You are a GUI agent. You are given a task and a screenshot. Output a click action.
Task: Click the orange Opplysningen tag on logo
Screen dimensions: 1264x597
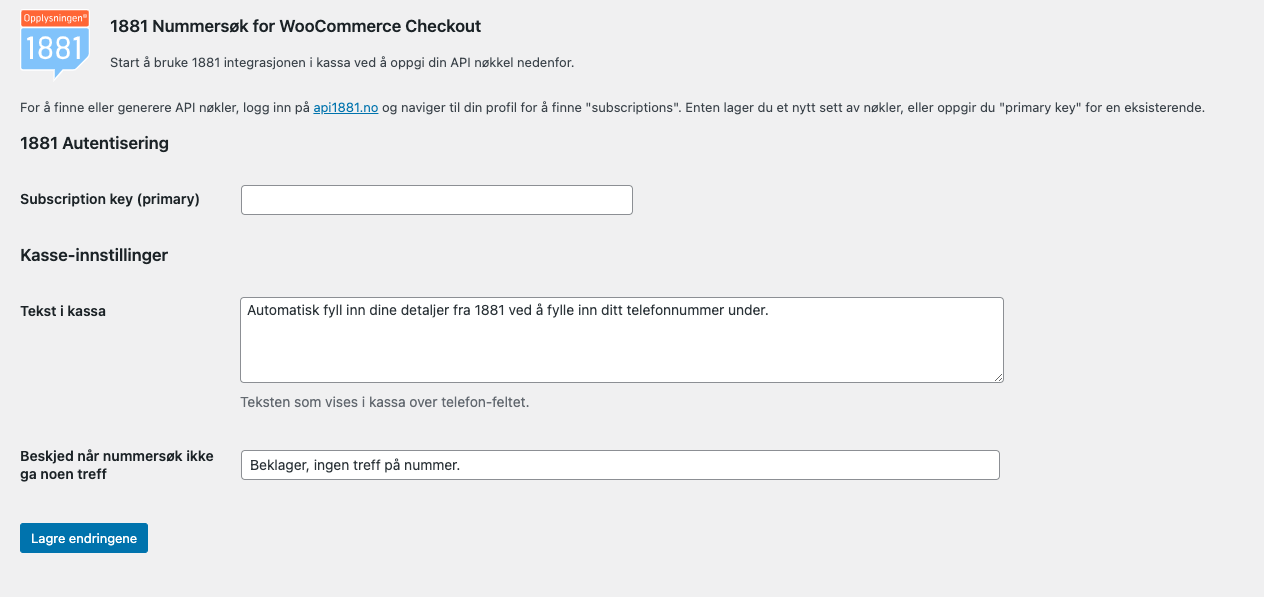click(55, 18)
